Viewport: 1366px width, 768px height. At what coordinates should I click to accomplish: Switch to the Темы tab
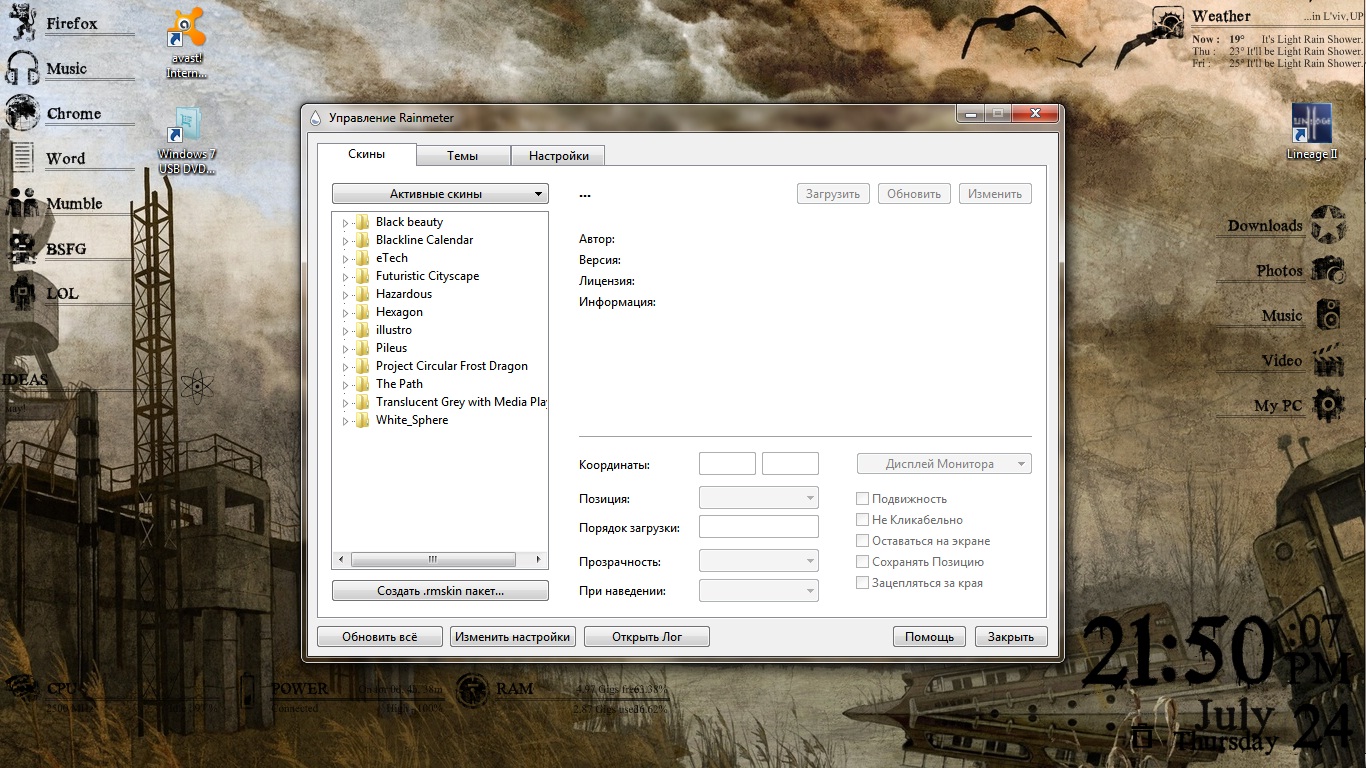[462, 156]
